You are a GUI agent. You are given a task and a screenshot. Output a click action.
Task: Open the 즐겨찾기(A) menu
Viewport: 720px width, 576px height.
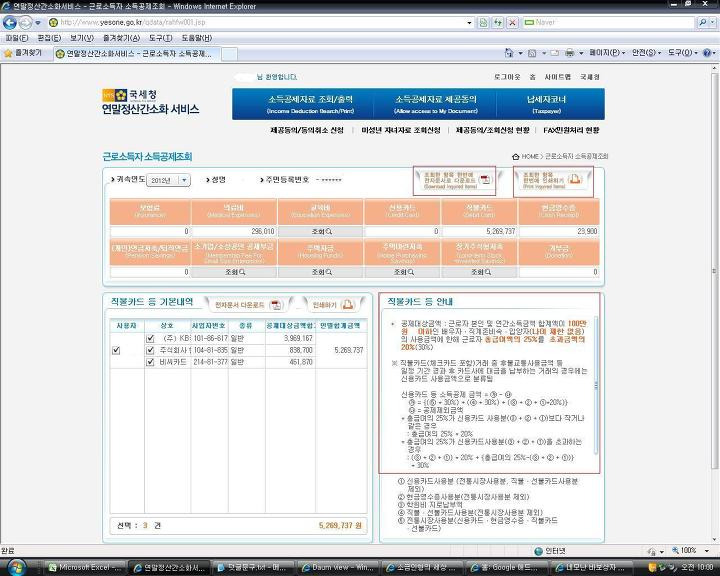point(121,38)
